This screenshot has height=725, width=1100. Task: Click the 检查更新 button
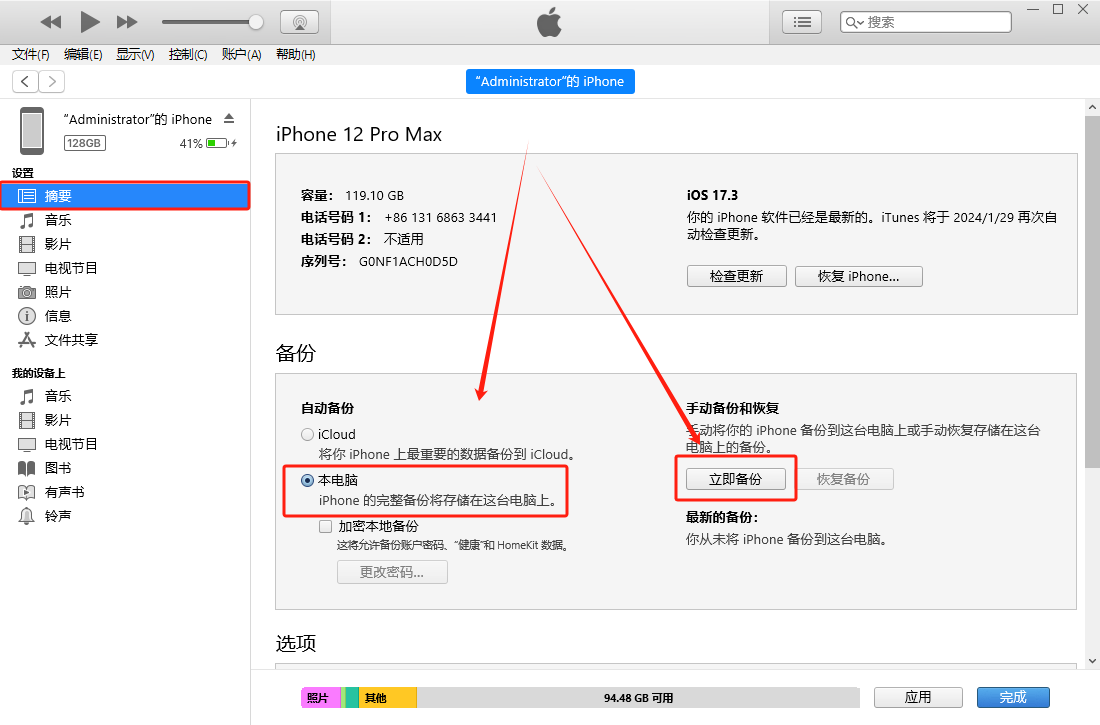pyautogui.click(x=736, y=276)
